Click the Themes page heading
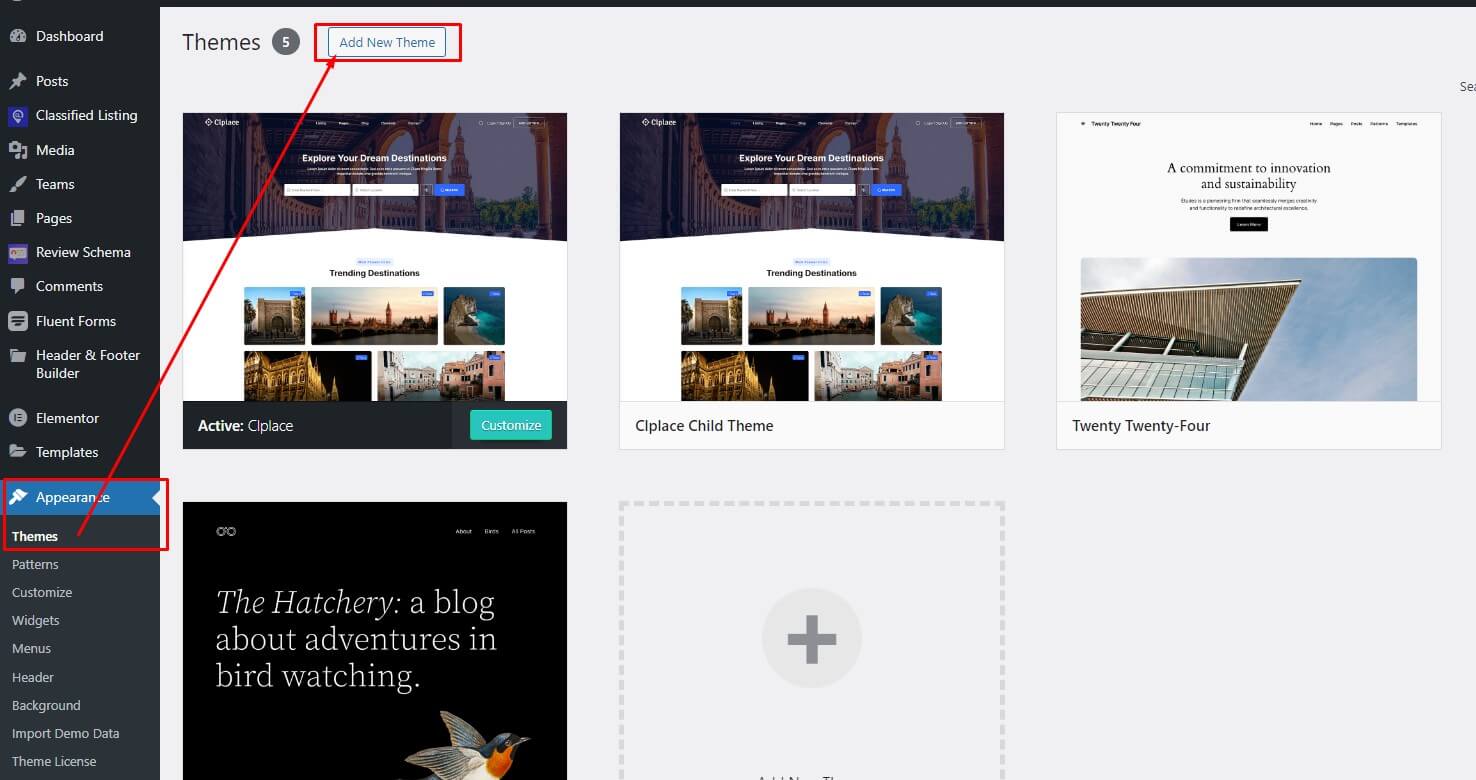This screenshot has width=1476, height=780. click(x=221, y=42)
